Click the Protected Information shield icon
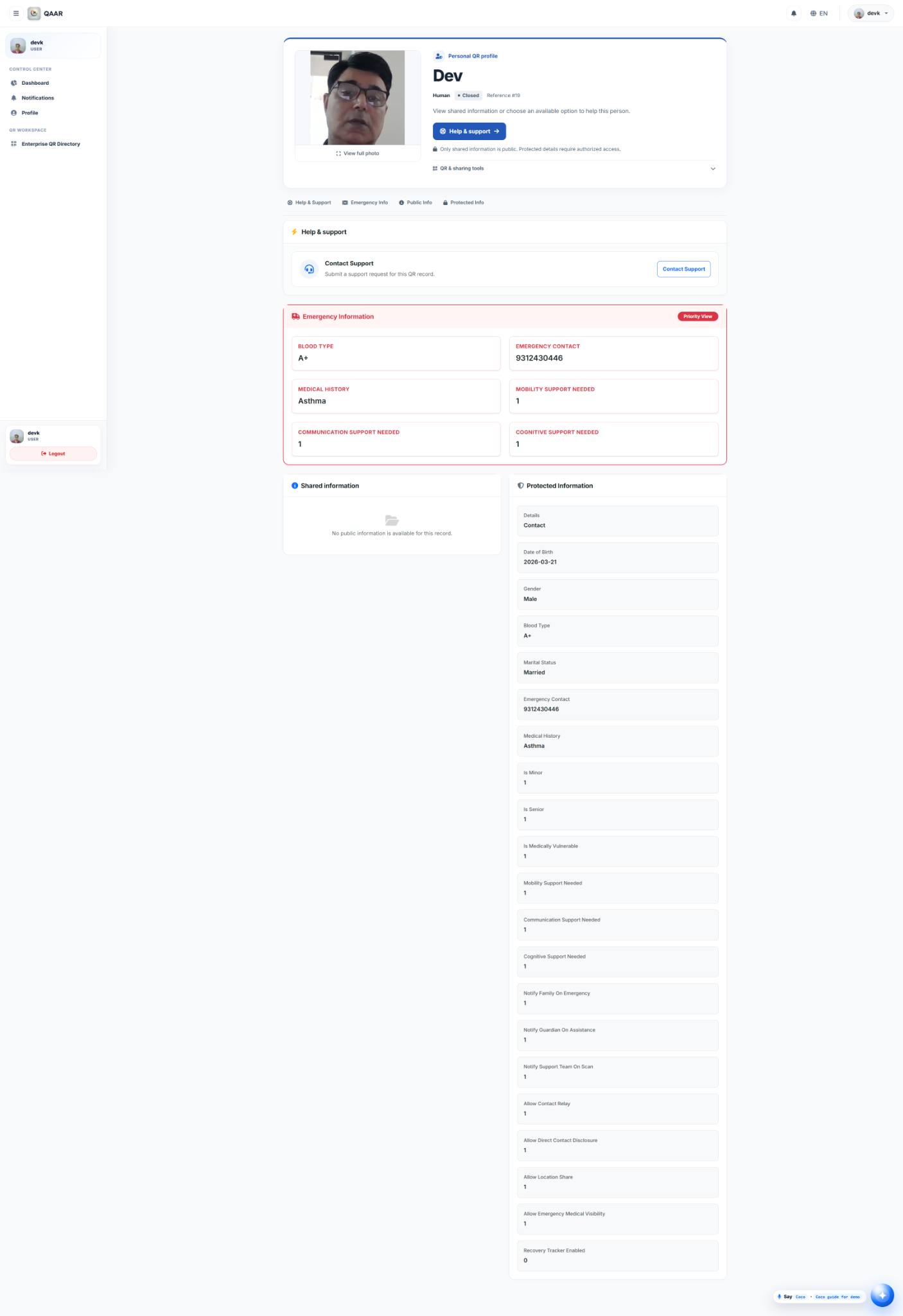This screenshot has width=903, height=1316. 520,486
